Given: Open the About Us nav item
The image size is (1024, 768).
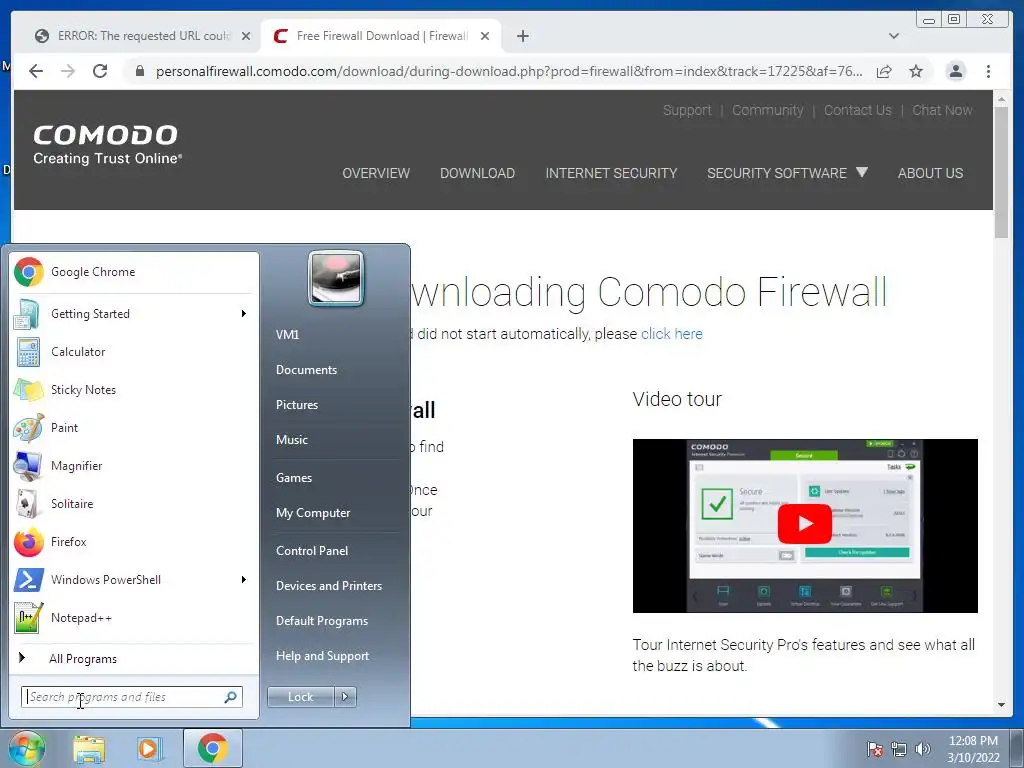Looking at the screenshot, I should (930, 173).
